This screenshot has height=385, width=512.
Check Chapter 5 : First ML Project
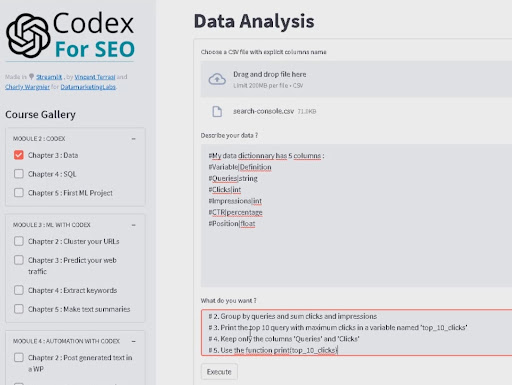coord(19,193)
